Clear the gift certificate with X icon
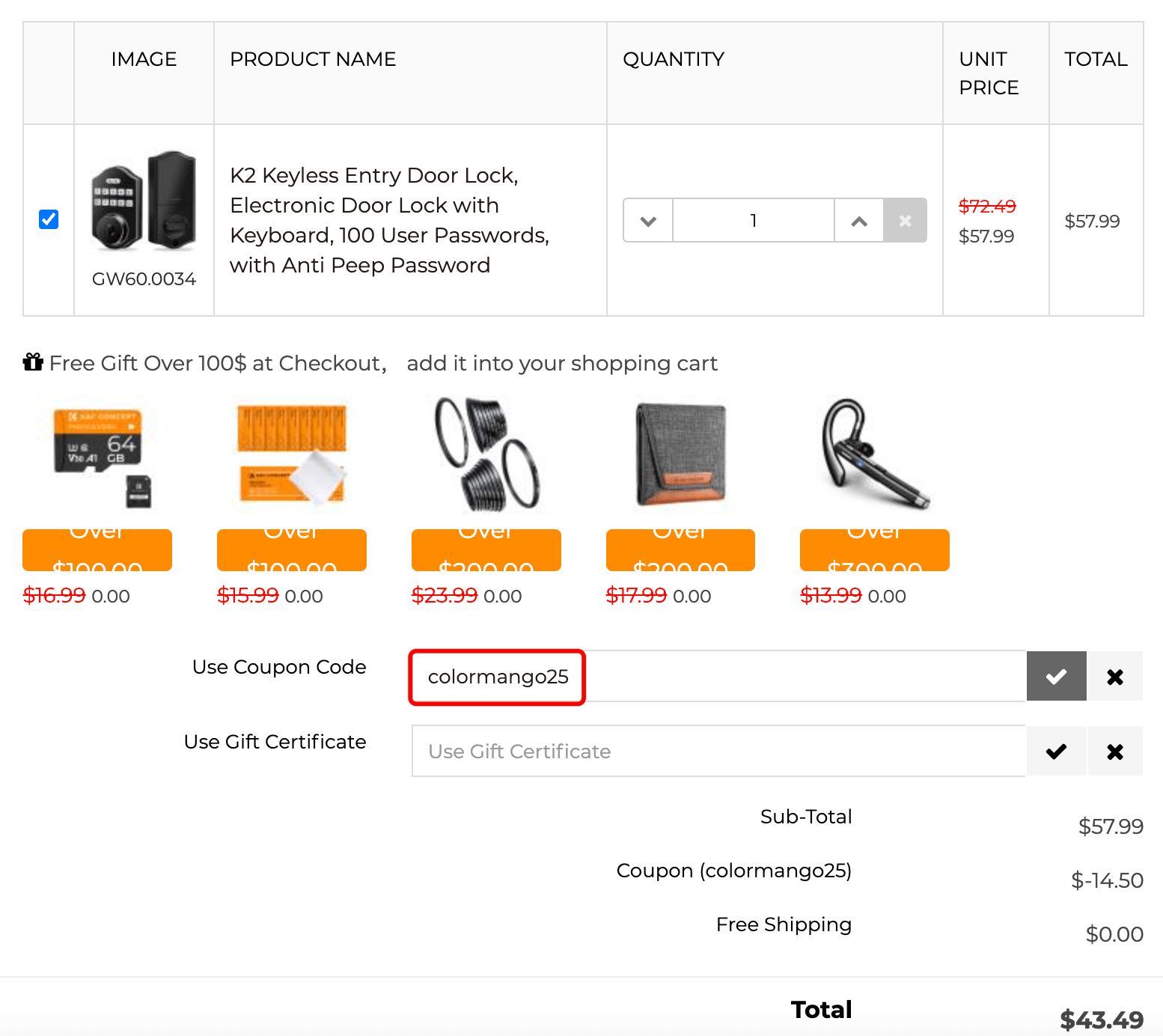The image size is (1163, 1036). click(1114, 752)
